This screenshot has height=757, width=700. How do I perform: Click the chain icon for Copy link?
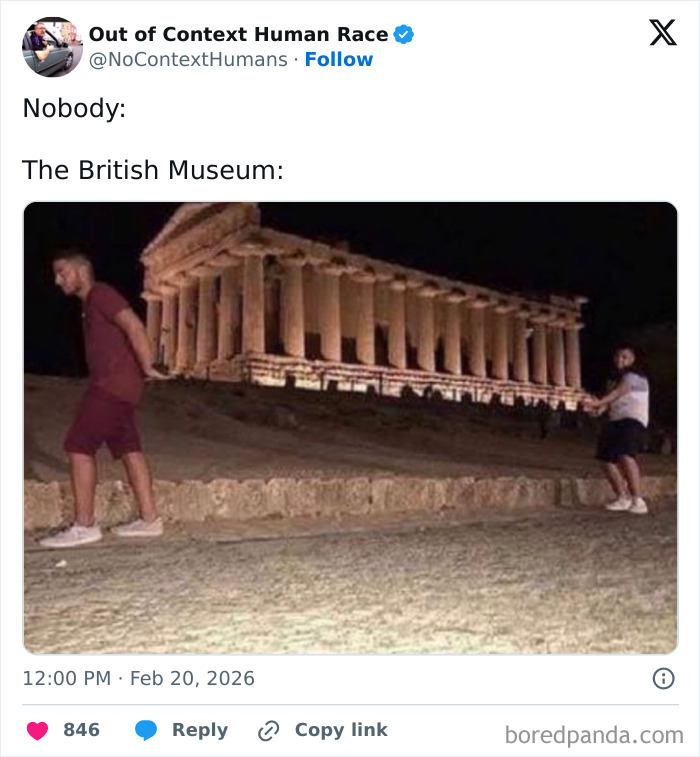(268, 730)
